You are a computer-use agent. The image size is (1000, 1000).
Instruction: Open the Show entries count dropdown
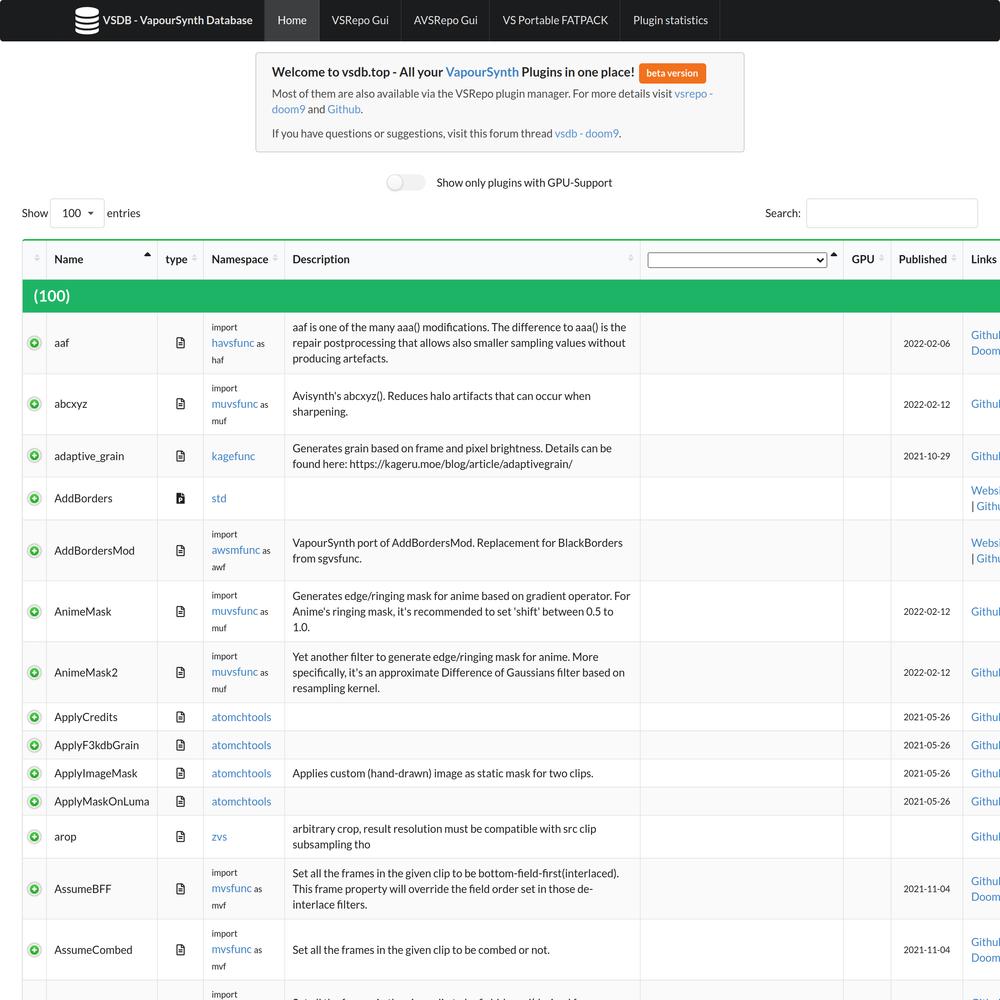tap(77, 214)
